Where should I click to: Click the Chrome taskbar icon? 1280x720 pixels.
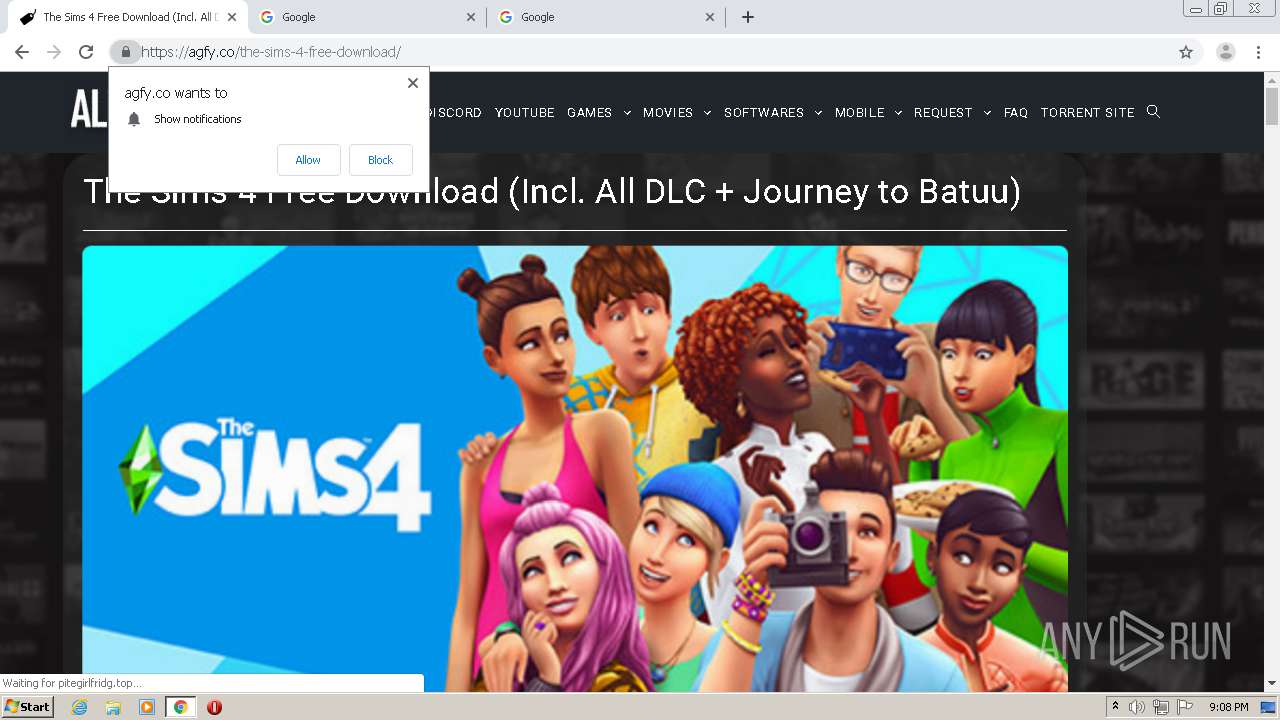tap(180, 707)
